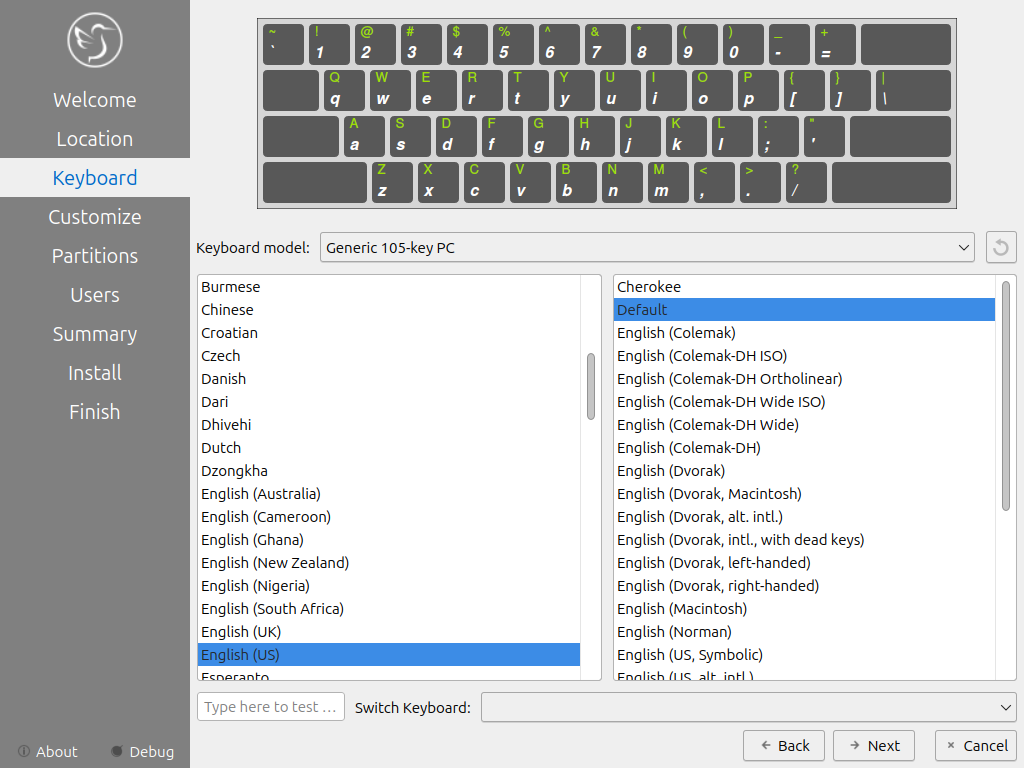Open the Switch Keyboard dropdown
The height and width of the screenshot is (768, 1024).
pos(748,707)
